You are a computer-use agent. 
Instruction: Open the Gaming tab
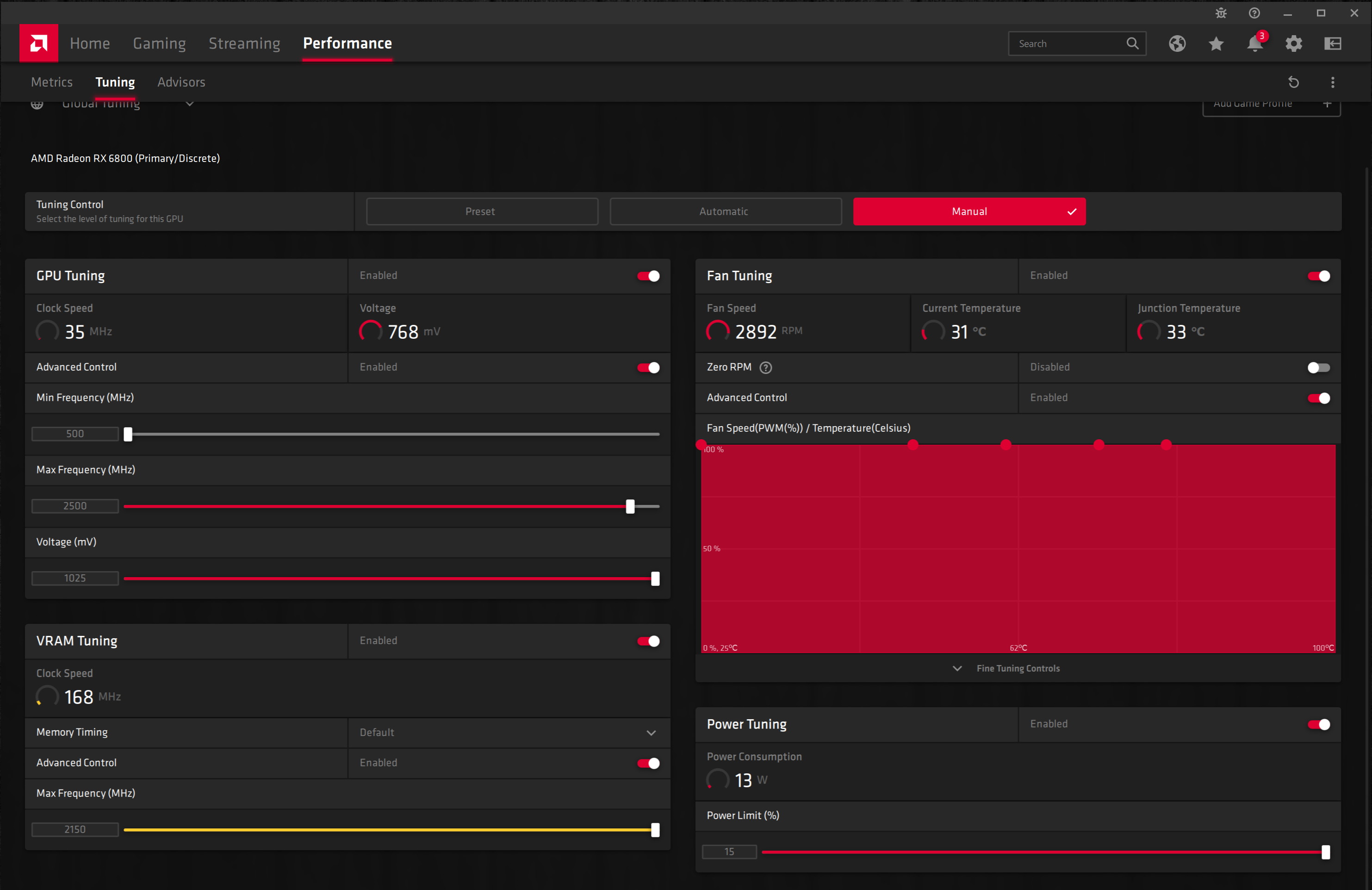[x=160, y=43]
